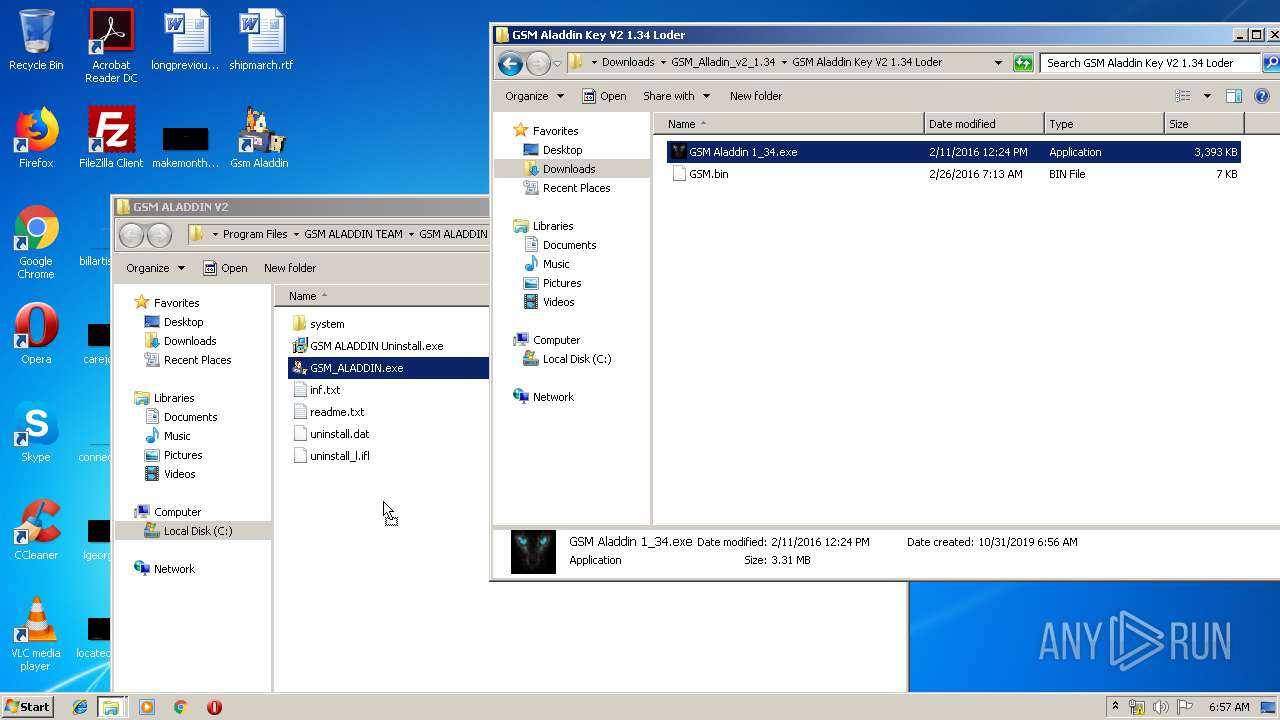The width and height of the screenshot is (1280, 720).
Task: Launch Acrobat Reader DC desktop shortcut
Action: click(111, 45)
